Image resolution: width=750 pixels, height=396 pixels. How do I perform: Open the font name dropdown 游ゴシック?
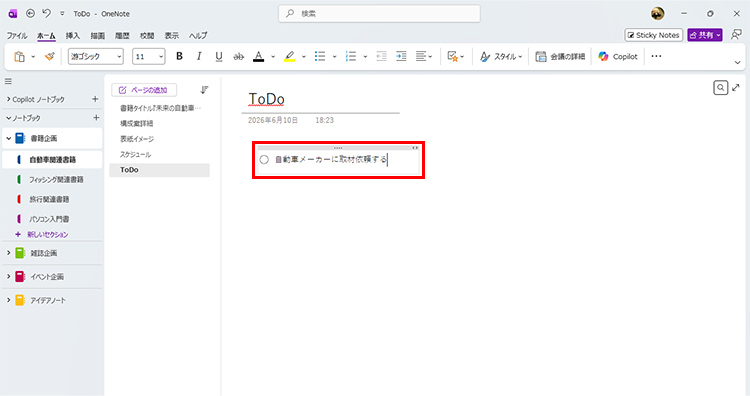(96, 56)
